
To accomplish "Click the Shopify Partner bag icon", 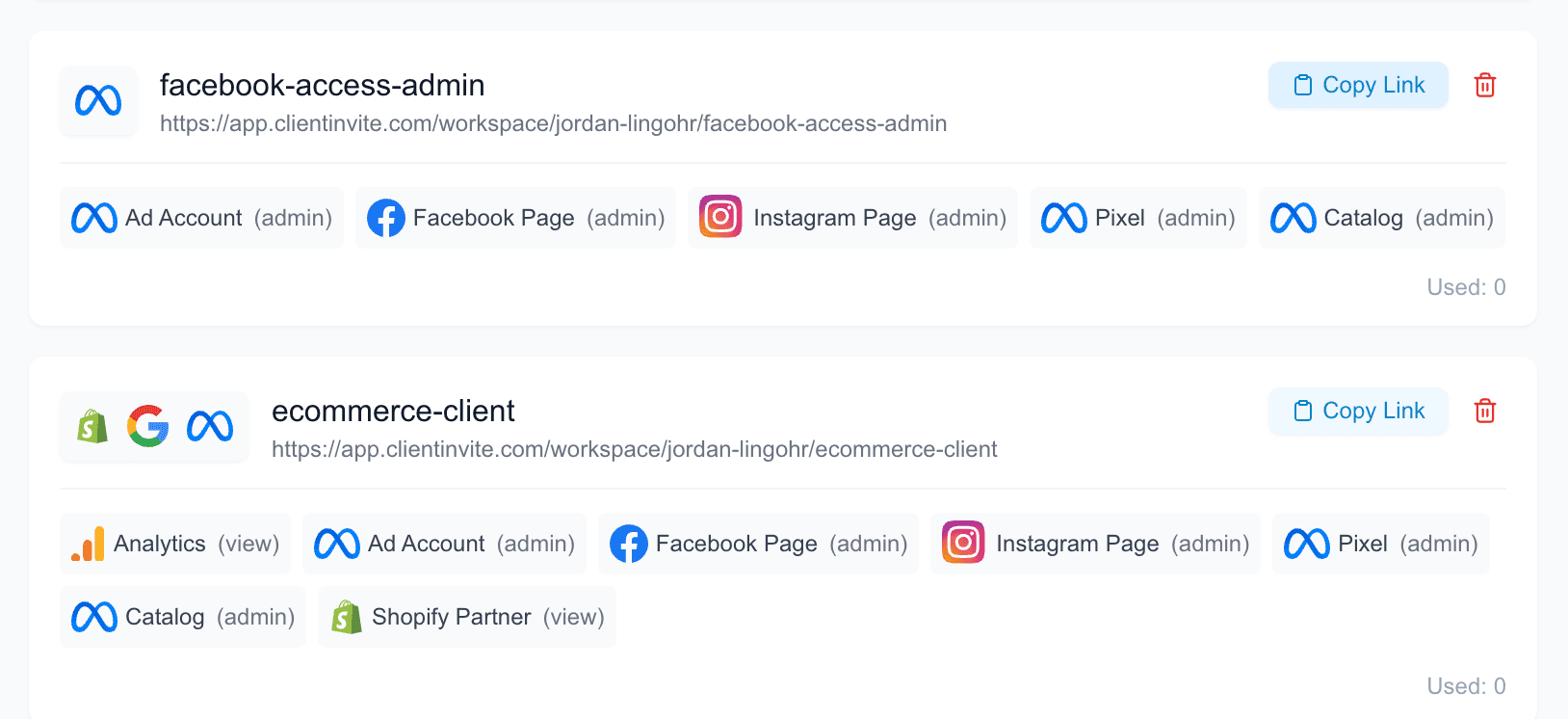I will [x=346, y=617].
